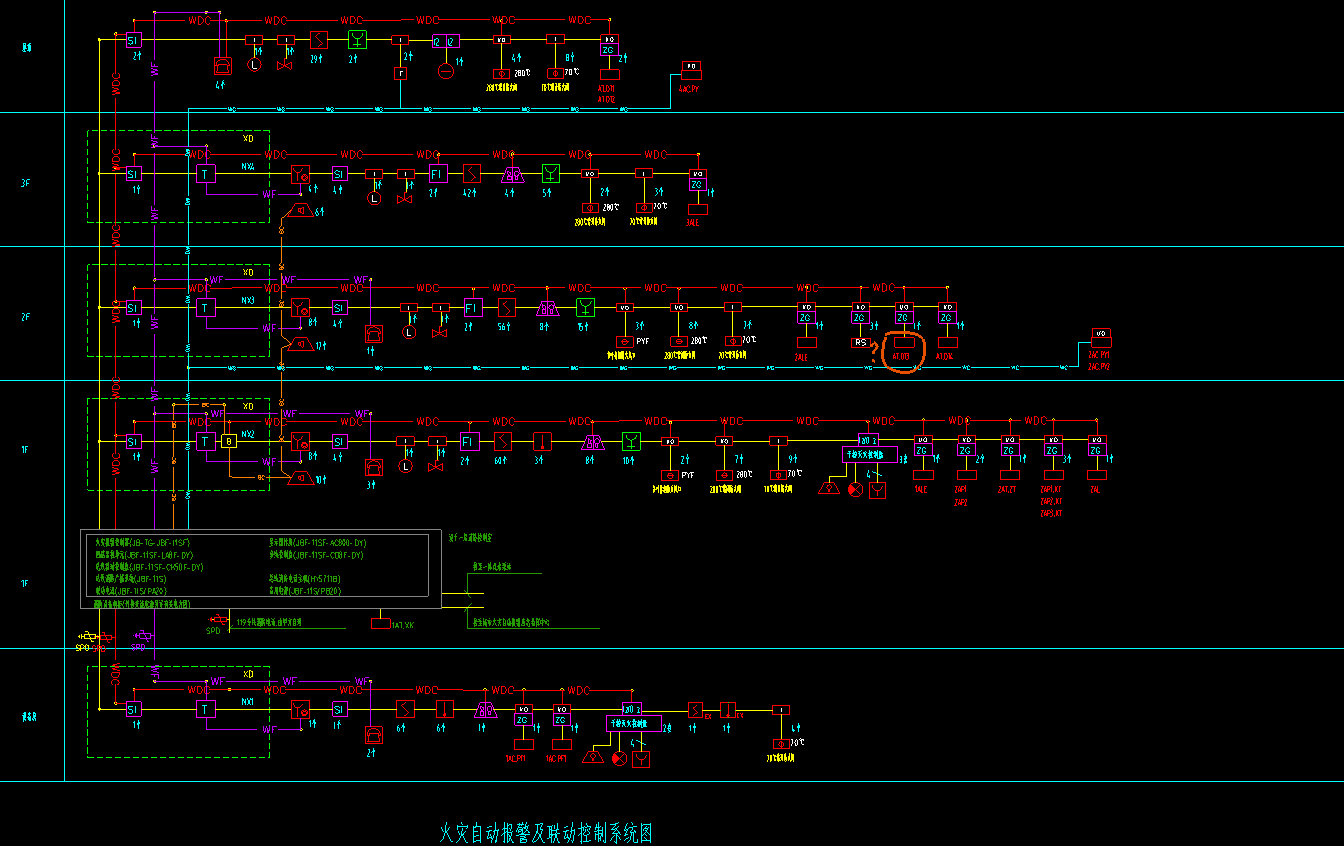Screen dimensions: 1344x846
Task: Click the red S detector box on 3F
Action: 472,174
